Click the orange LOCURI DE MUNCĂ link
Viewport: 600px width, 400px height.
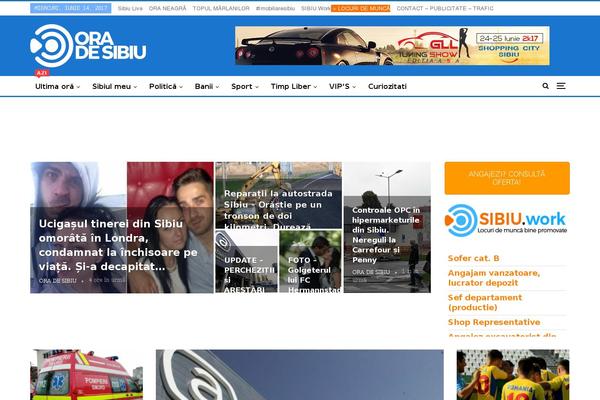tap(361, 8)
